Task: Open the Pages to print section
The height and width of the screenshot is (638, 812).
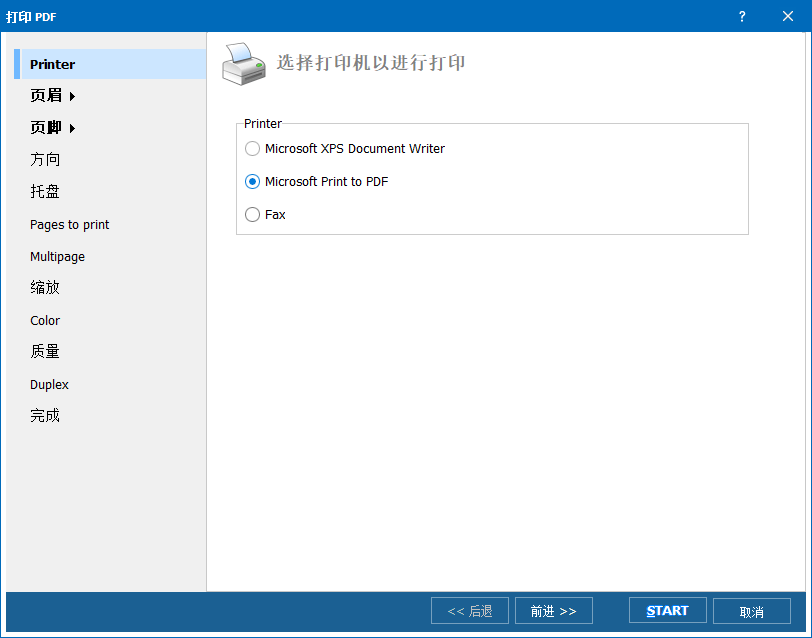Action: (x=69, y=224)
